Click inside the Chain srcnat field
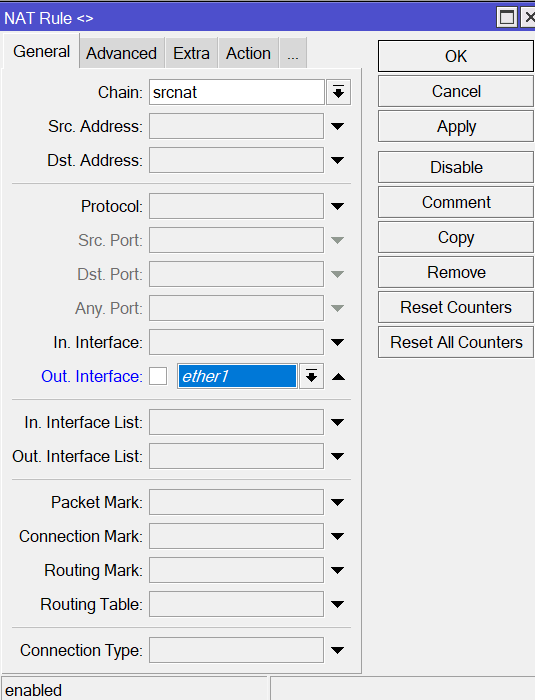The height and width of the screenshot is (700, 535). click(x=237, y=92)
